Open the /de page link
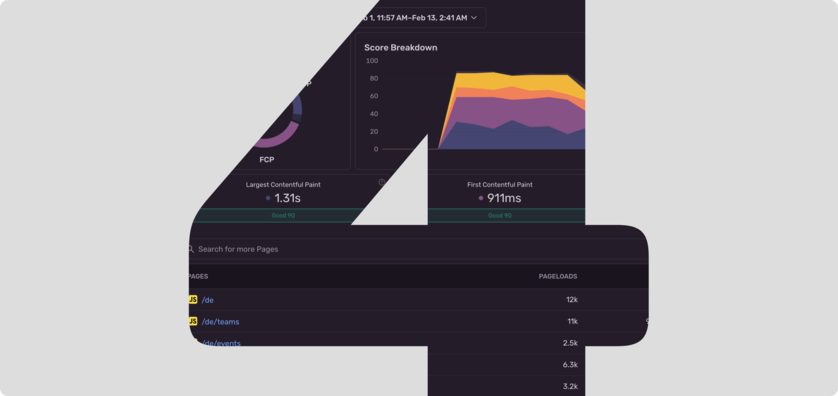 [207, 300]
